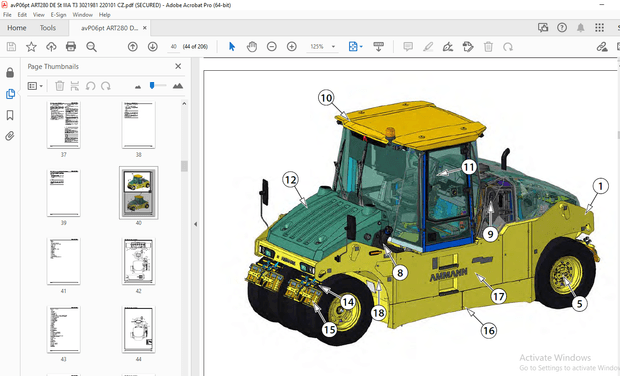The width and height of the screenshot is (620, 376).
Task: Open the Help menu
Action: pyautogui.click(x=104, y=15)
